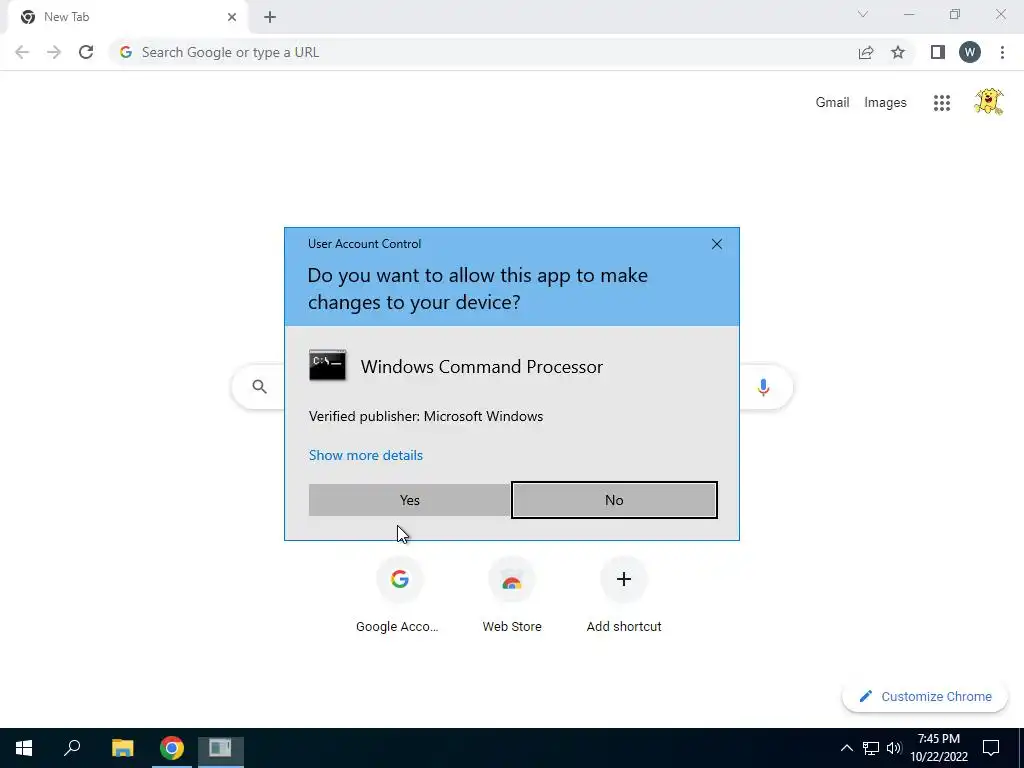Click Yes in User Account Control dialog
This screenshot has height=768, width=1024.
pos(409,500)
